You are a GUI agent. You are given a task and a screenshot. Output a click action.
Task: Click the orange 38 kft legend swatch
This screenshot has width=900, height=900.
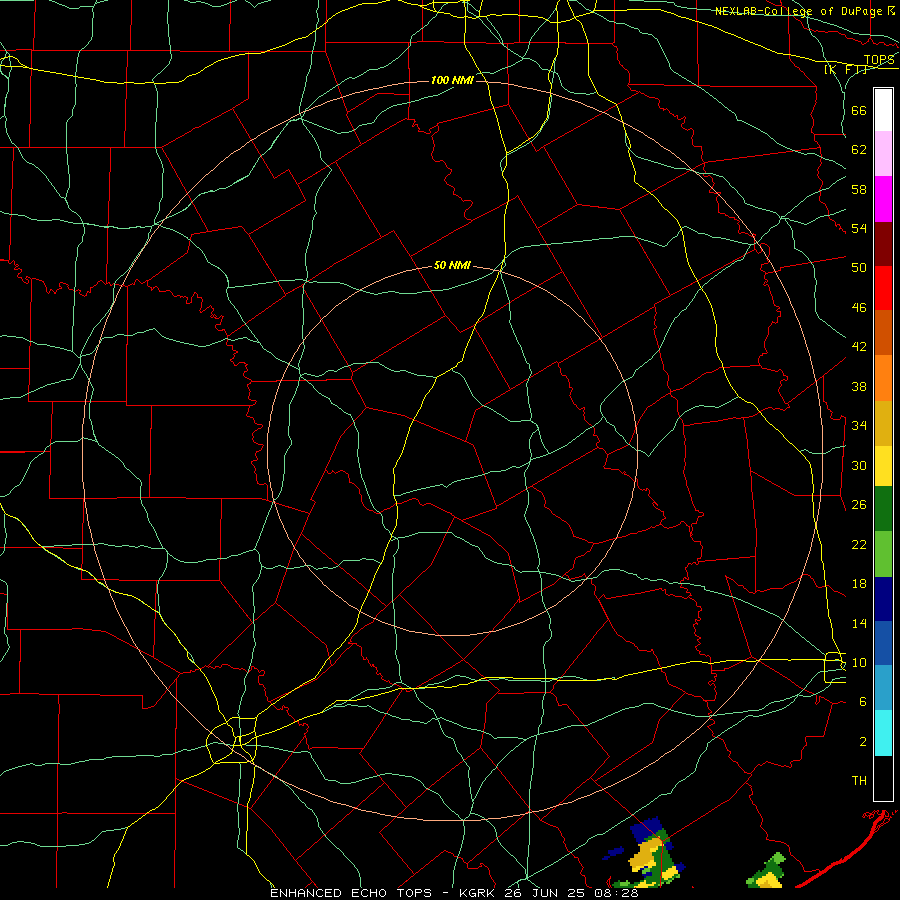point(883,378)
